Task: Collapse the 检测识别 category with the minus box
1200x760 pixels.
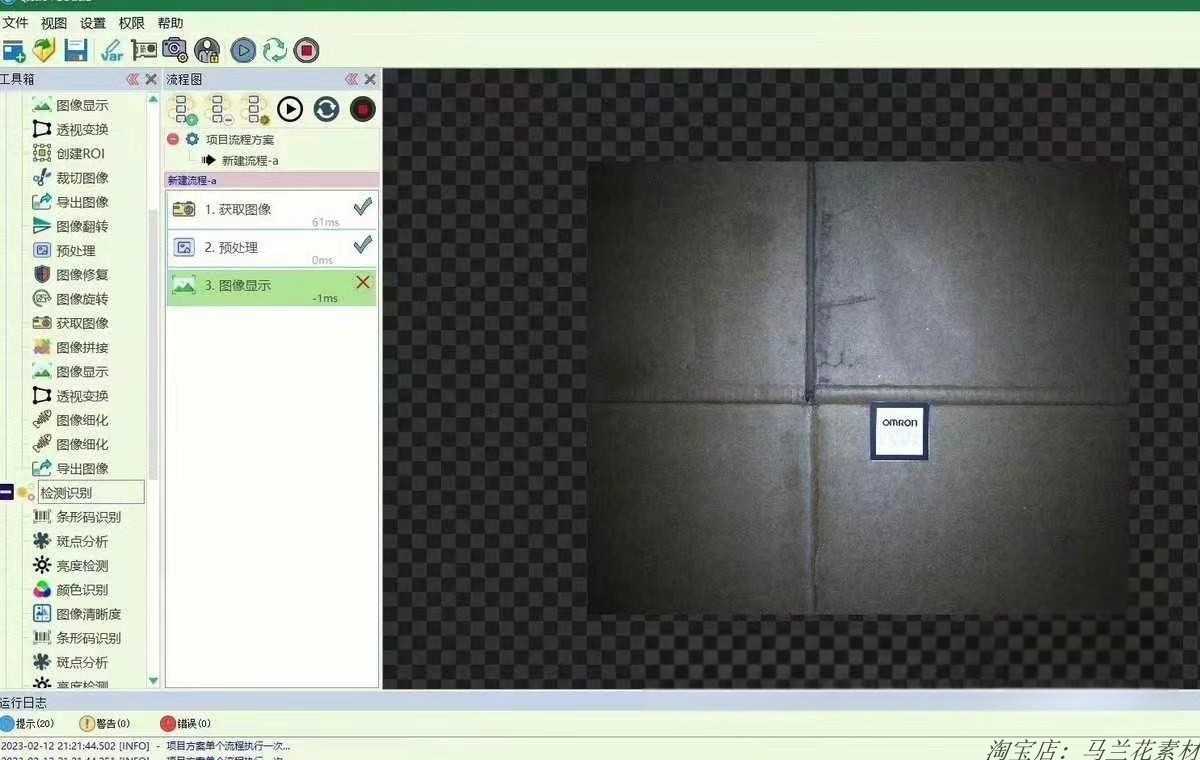Action: pos(6,492)
